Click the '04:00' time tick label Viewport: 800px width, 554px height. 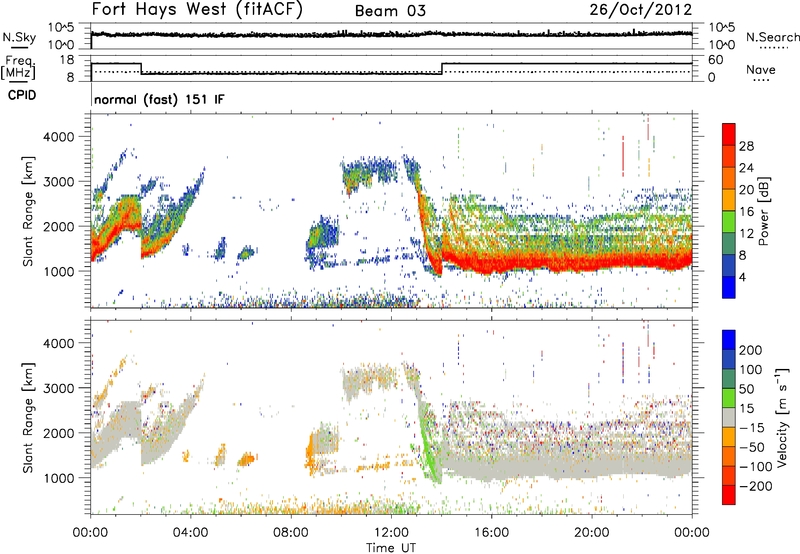pyautogui.click(x=190, y=533)
